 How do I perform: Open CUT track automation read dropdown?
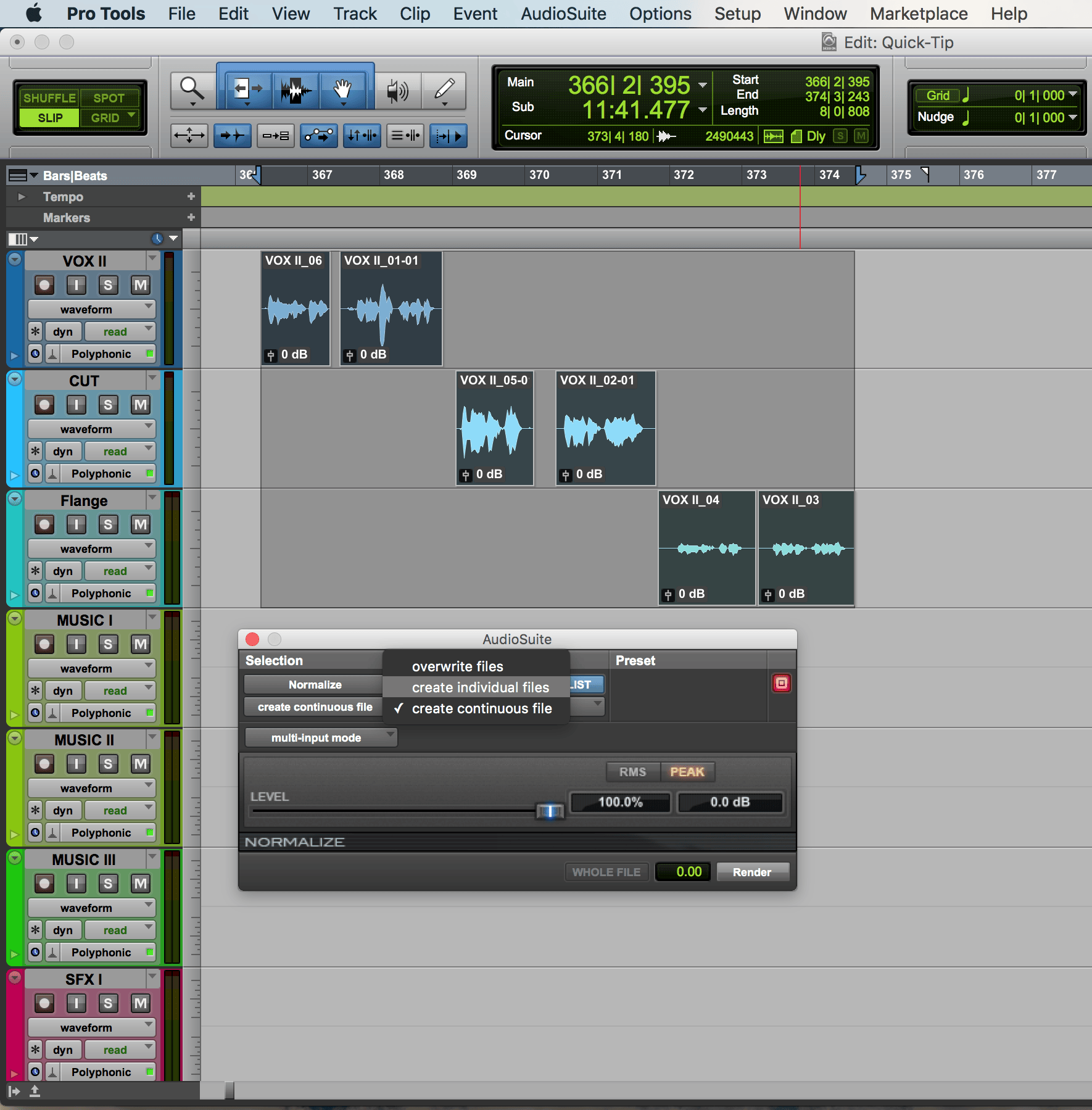click(x=120, y=451)
